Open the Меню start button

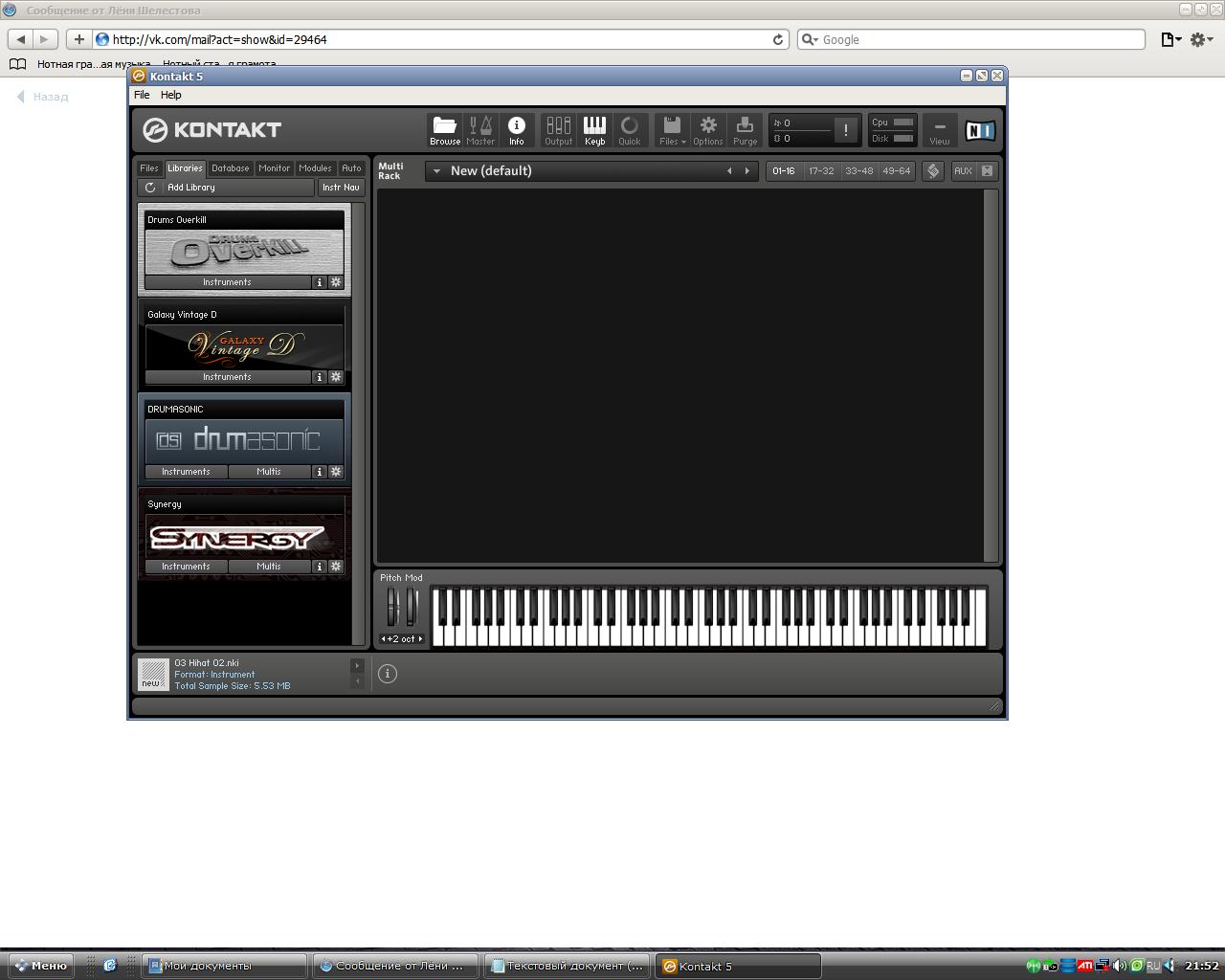tap(41, 966)
